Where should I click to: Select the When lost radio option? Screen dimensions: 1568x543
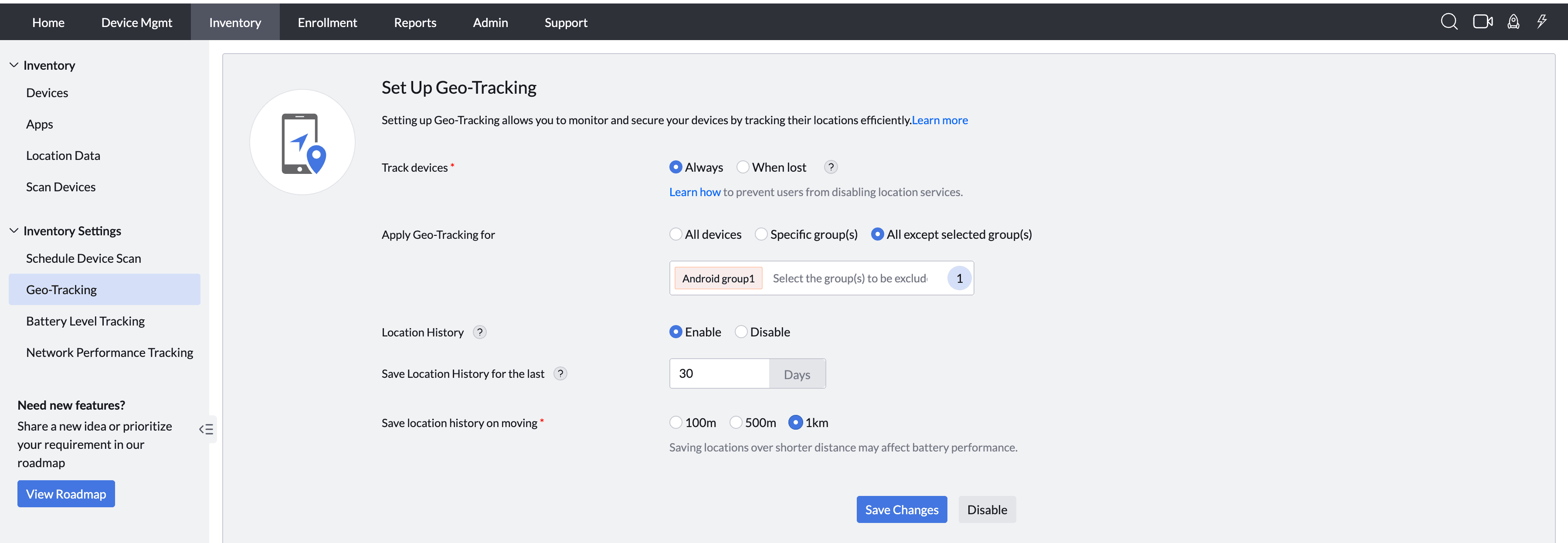[743, 167]
